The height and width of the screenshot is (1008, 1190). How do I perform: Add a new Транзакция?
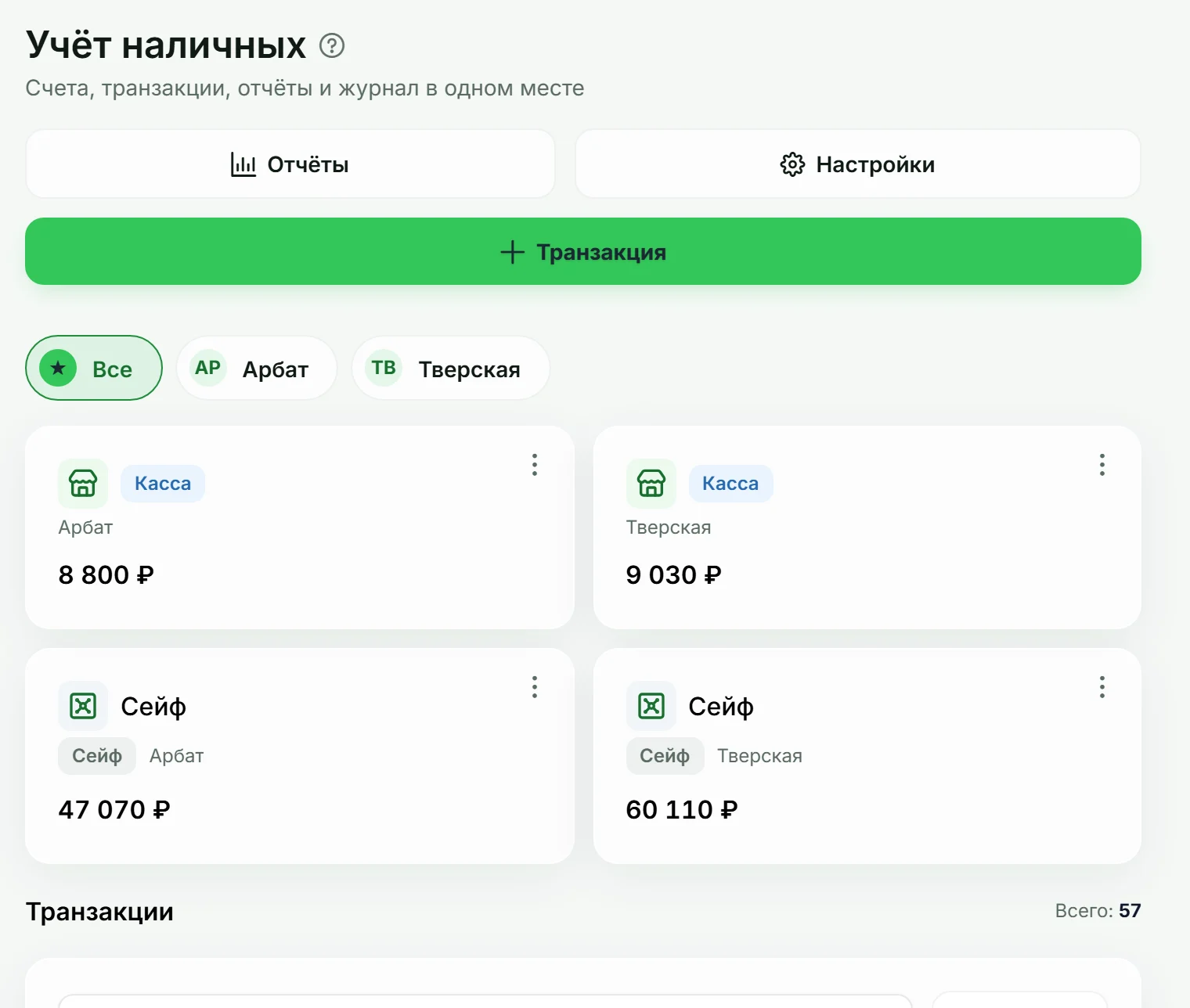point(583,251)
